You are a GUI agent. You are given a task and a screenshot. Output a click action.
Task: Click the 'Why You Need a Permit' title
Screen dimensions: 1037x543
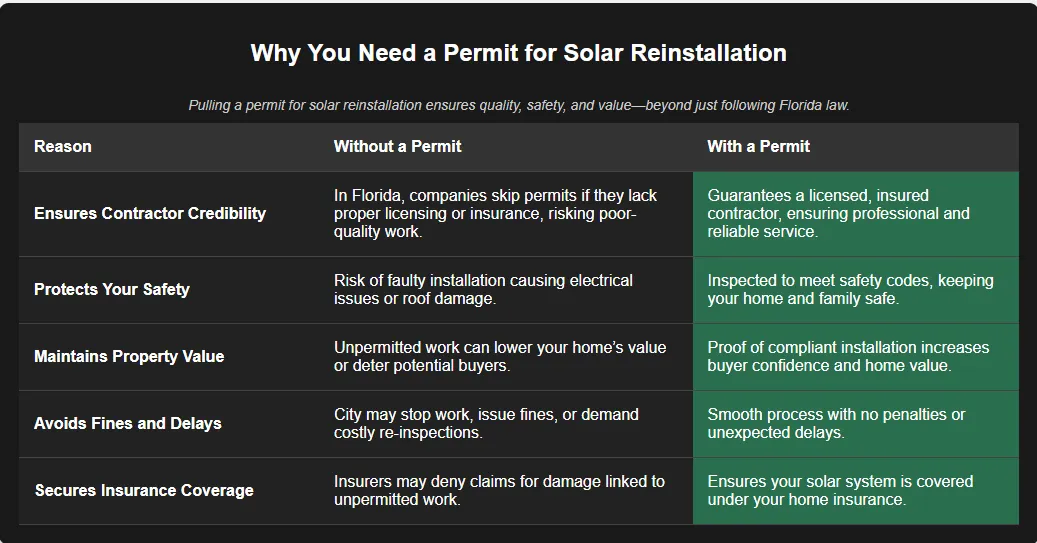(518, 53)
